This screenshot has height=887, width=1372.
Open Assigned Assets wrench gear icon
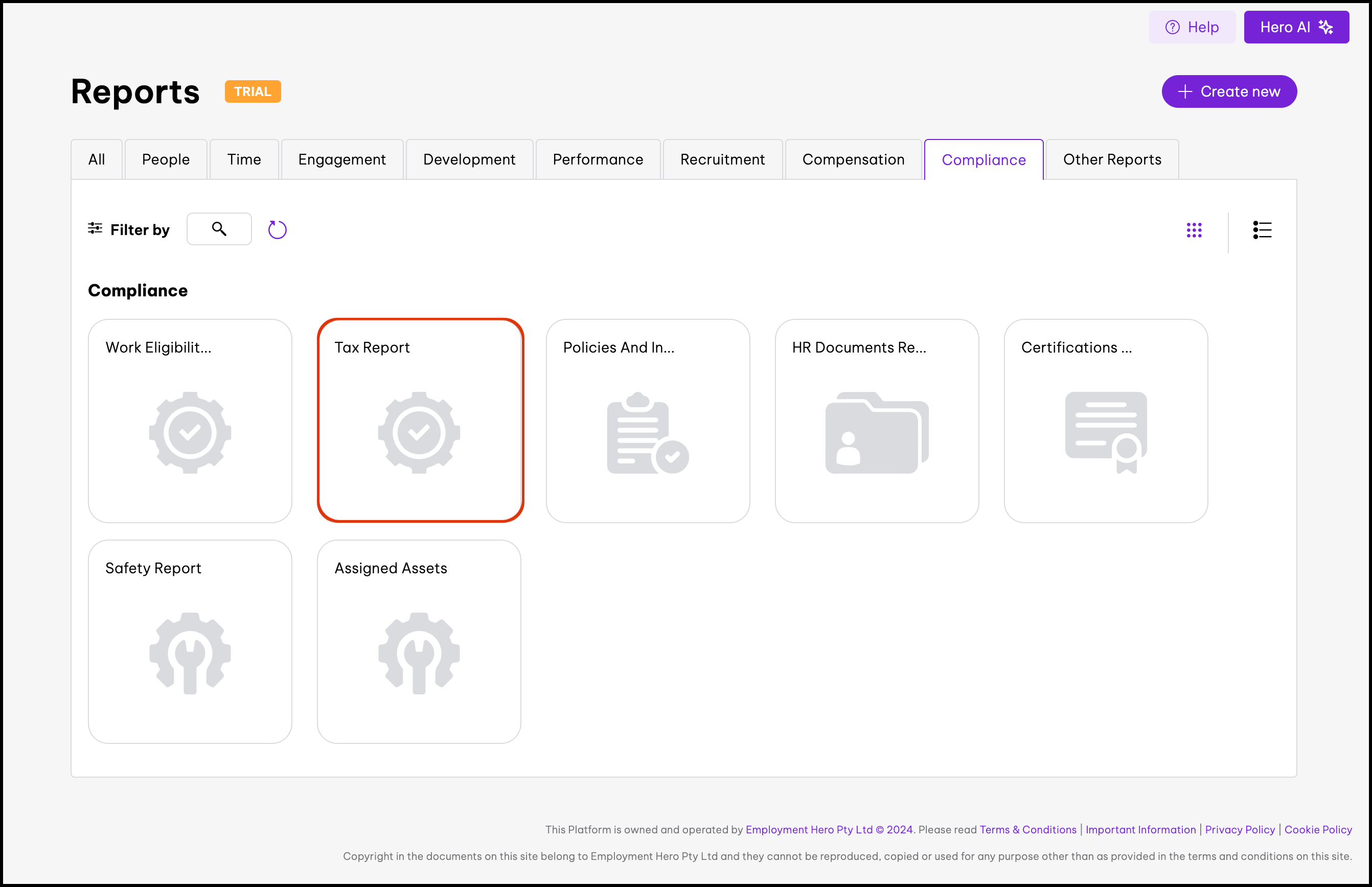pos(419,653)
